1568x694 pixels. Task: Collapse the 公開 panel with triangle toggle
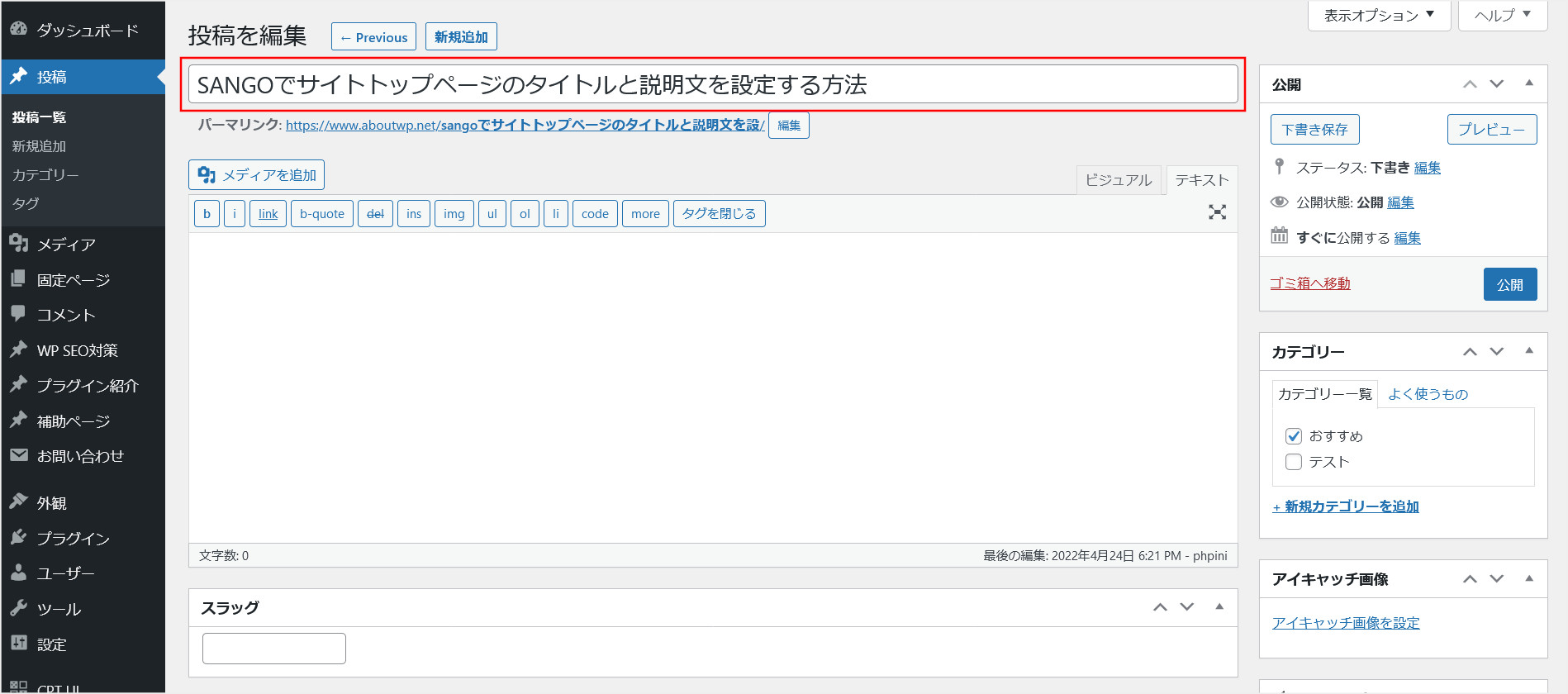click(1529, 83)
